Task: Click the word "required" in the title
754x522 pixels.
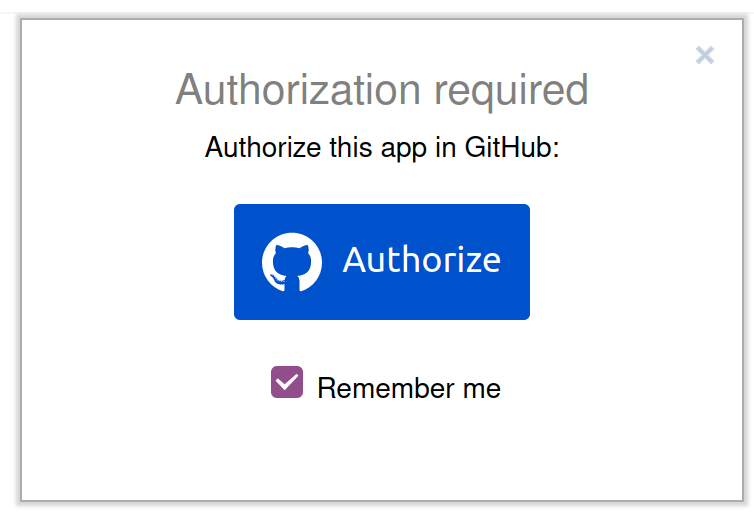Action: (x=511, y=90)
